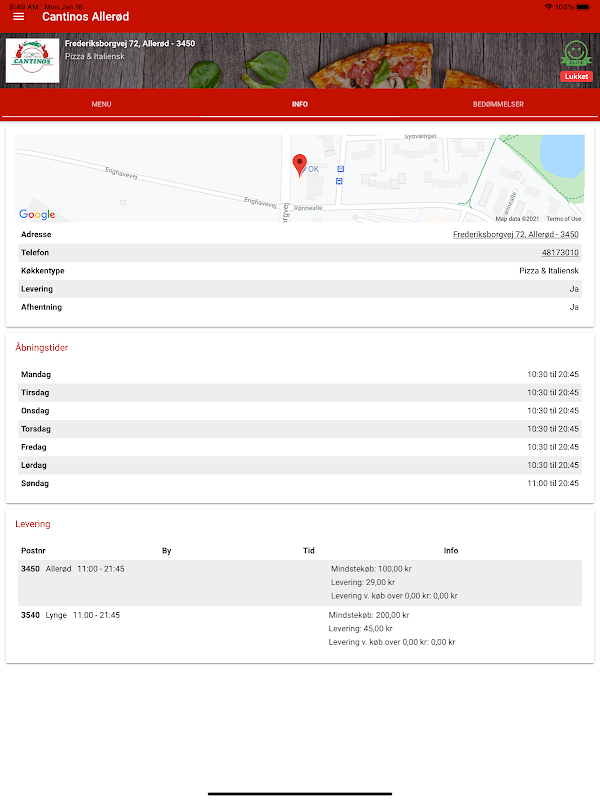Tap the green smiley Elite badge
The image size is (600, 800).
pos(576,54)
